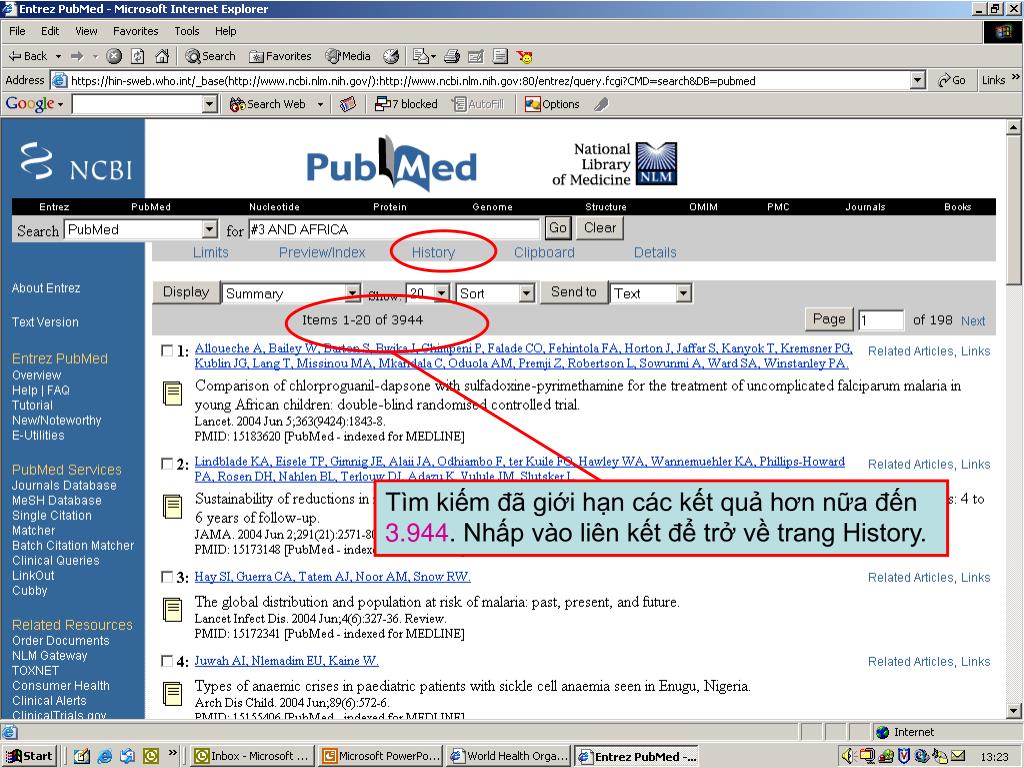
Task: Click the Stop loading icon
Action: point(114,56)
